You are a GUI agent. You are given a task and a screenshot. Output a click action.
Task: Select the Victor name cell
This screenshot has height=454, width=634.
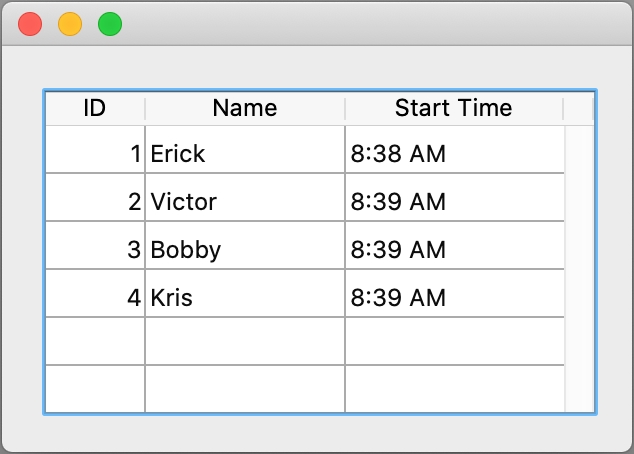tap(245, 202)
